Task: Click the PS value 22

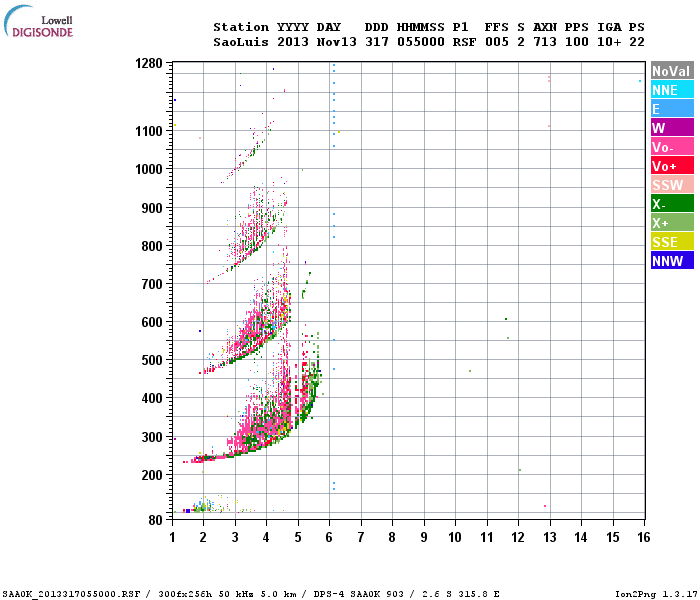Action: point(637,42)
